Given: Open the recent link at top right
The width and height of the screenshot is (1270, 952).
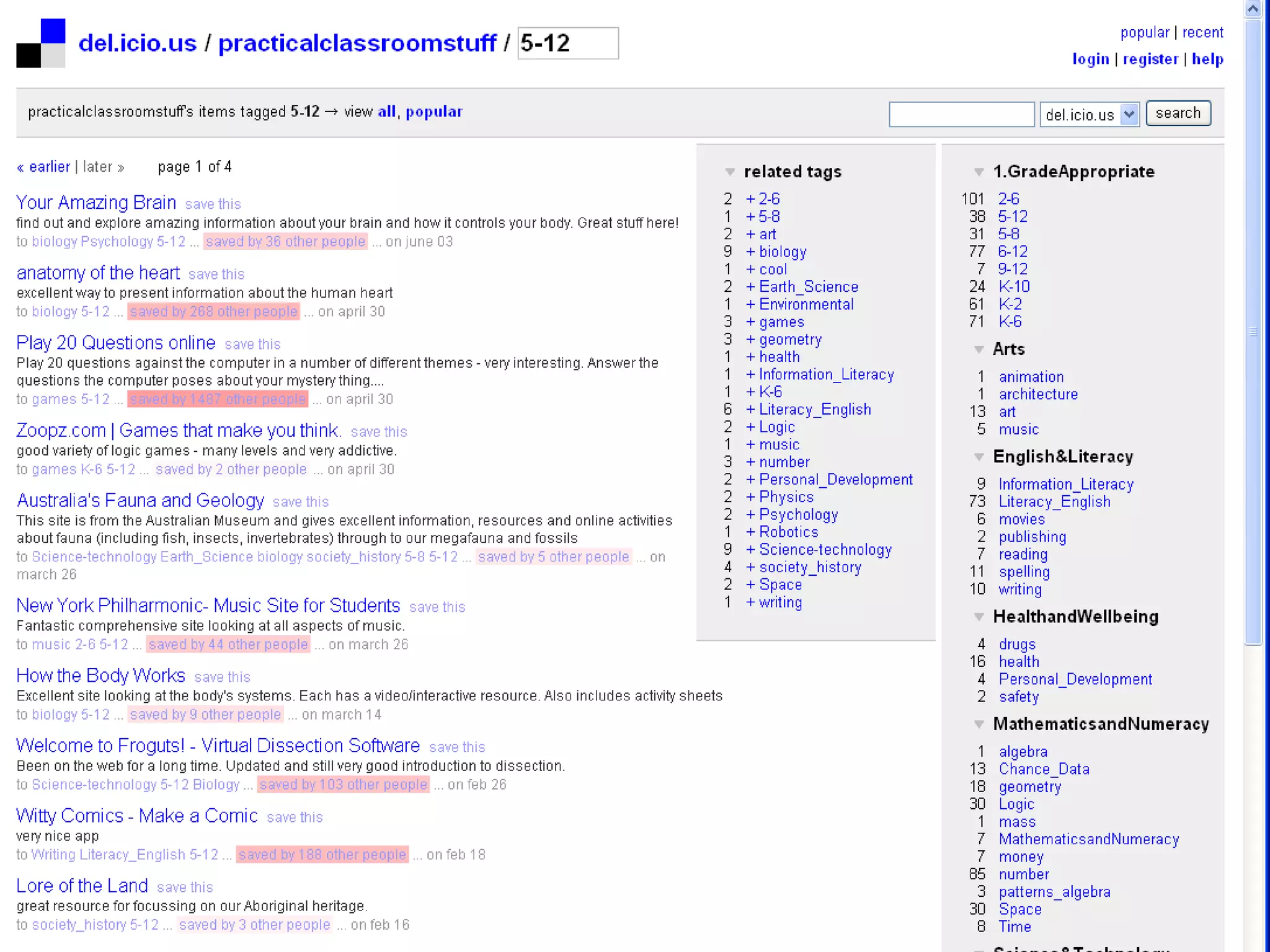Looking at the screenshot, I should click(x=1202, y=32).
